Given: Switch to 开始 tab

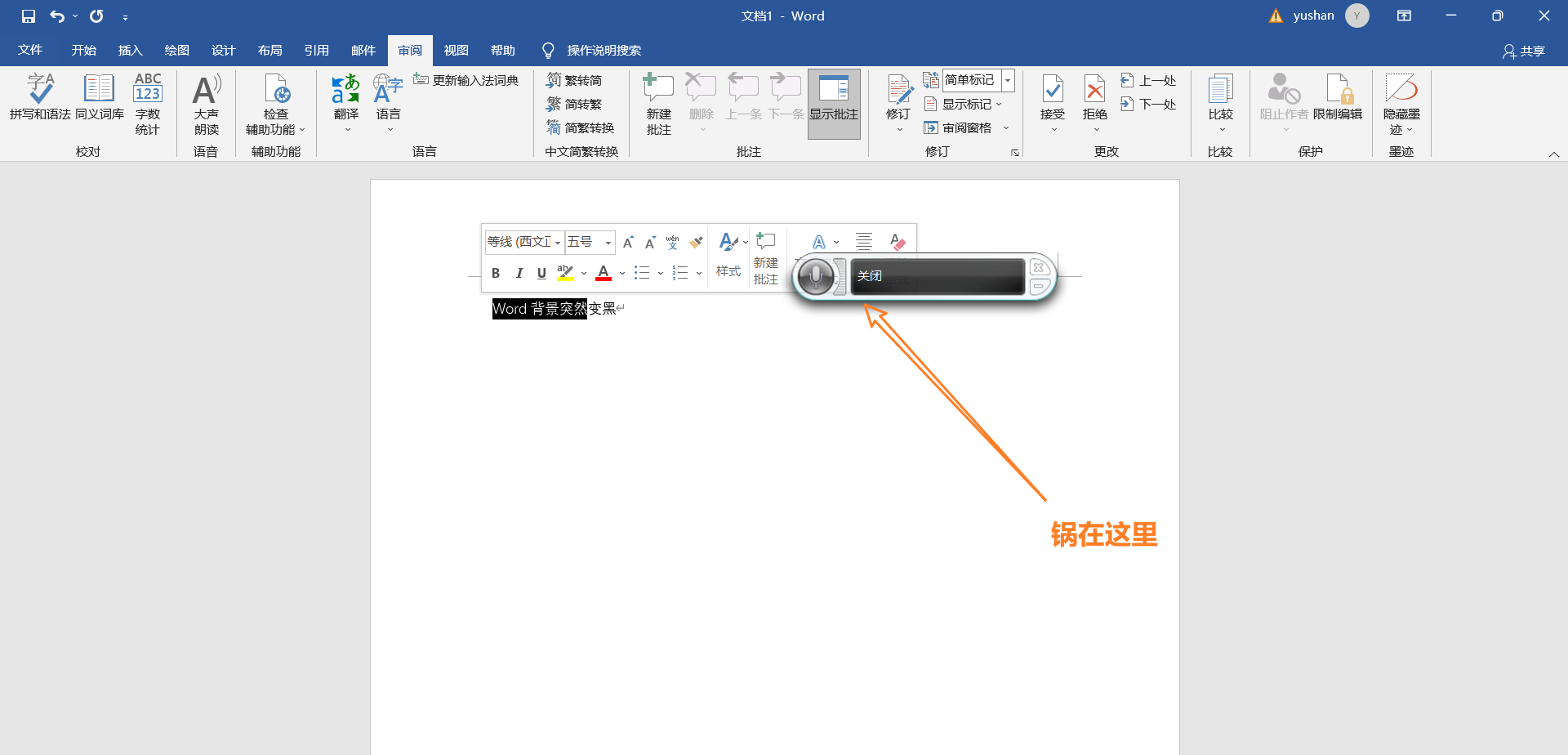Looking at the screenshot, I should coord(84,50).
